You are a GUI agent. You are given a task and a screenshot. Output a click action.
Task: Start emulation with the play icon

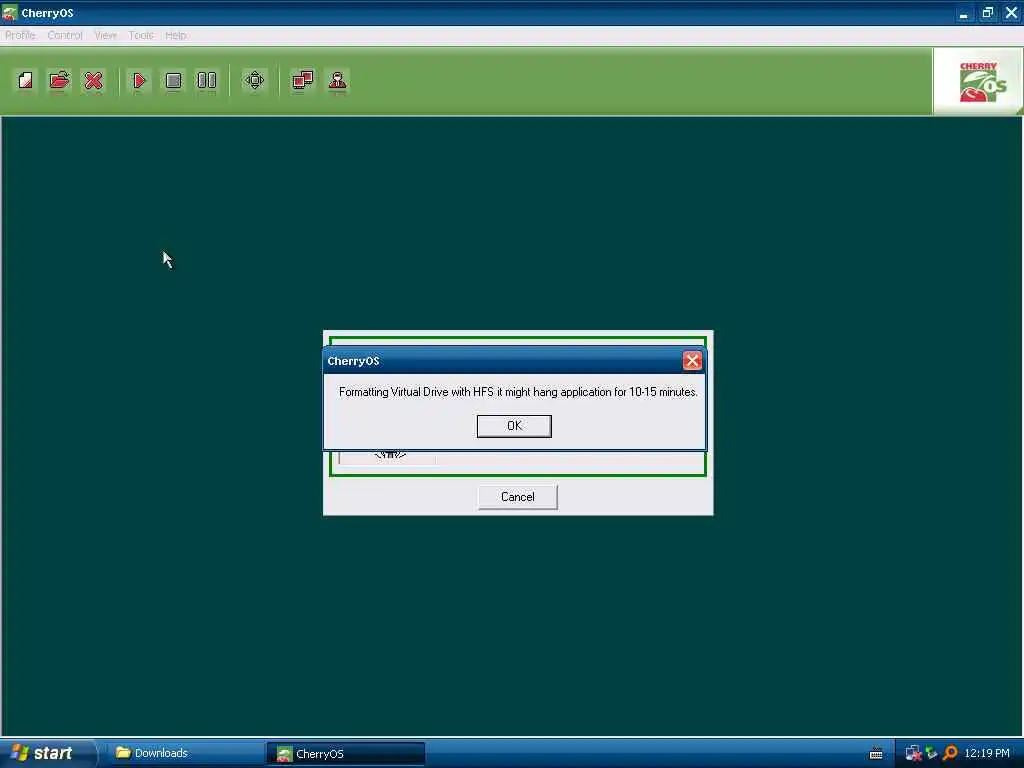coord(139,80)
